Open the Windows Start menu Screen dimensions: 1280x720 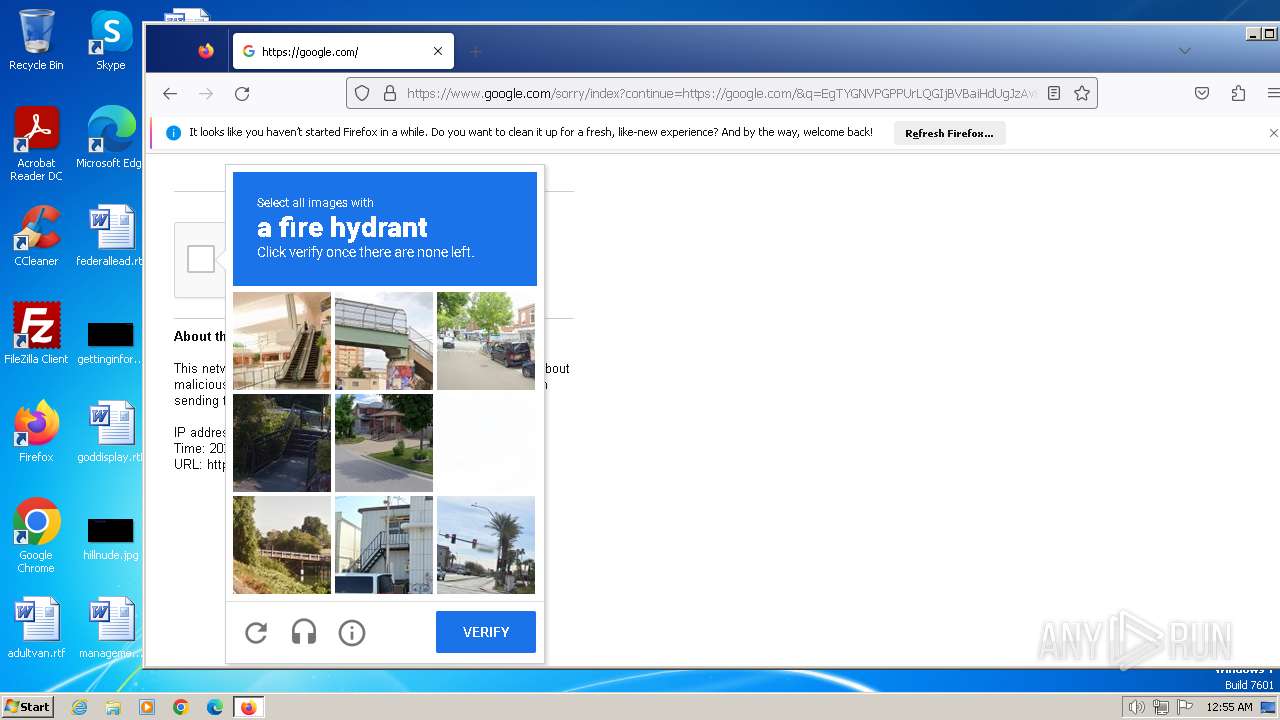[27, 707]
